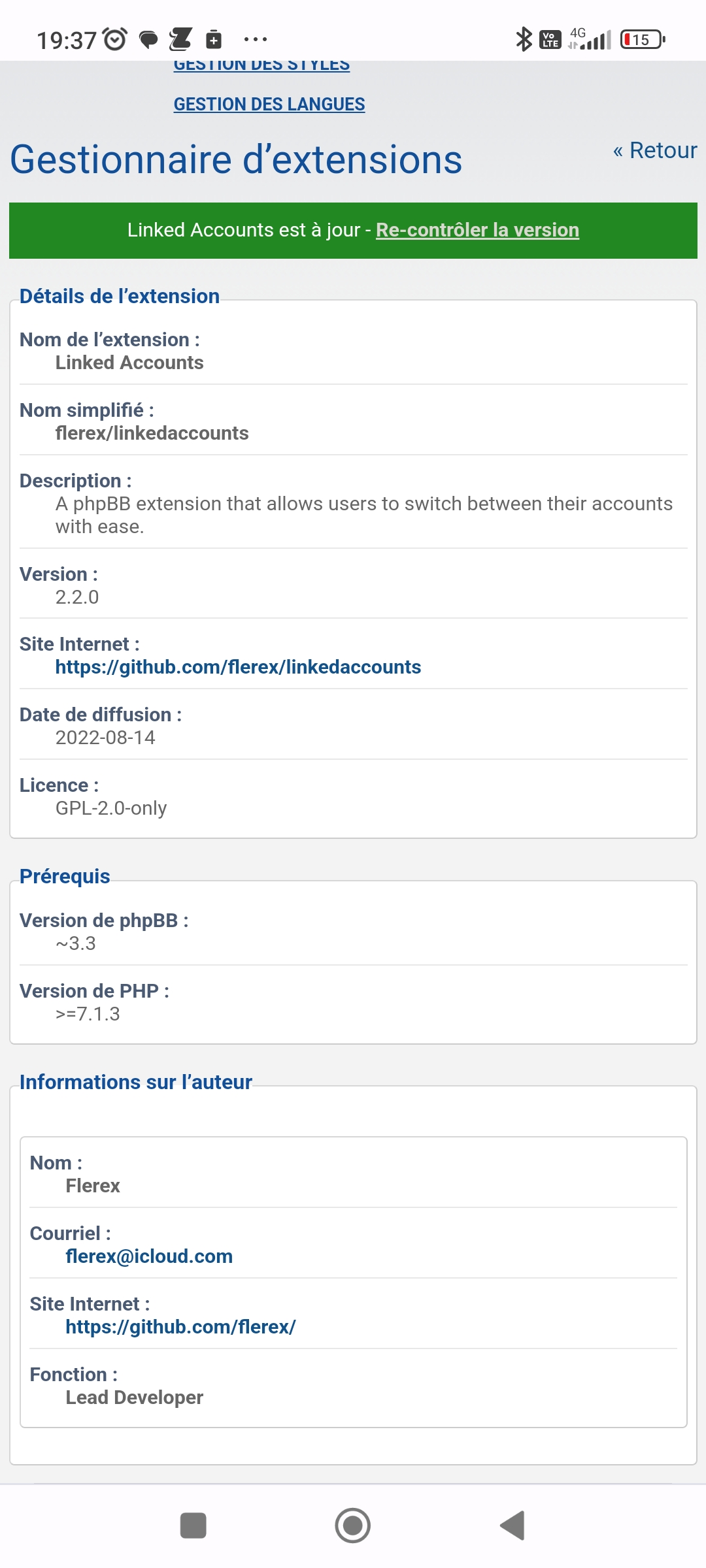This screenshot has width=706, height=1568.
Task: Tap the three-dots notification overflow icon
Action: click(255, 40)
